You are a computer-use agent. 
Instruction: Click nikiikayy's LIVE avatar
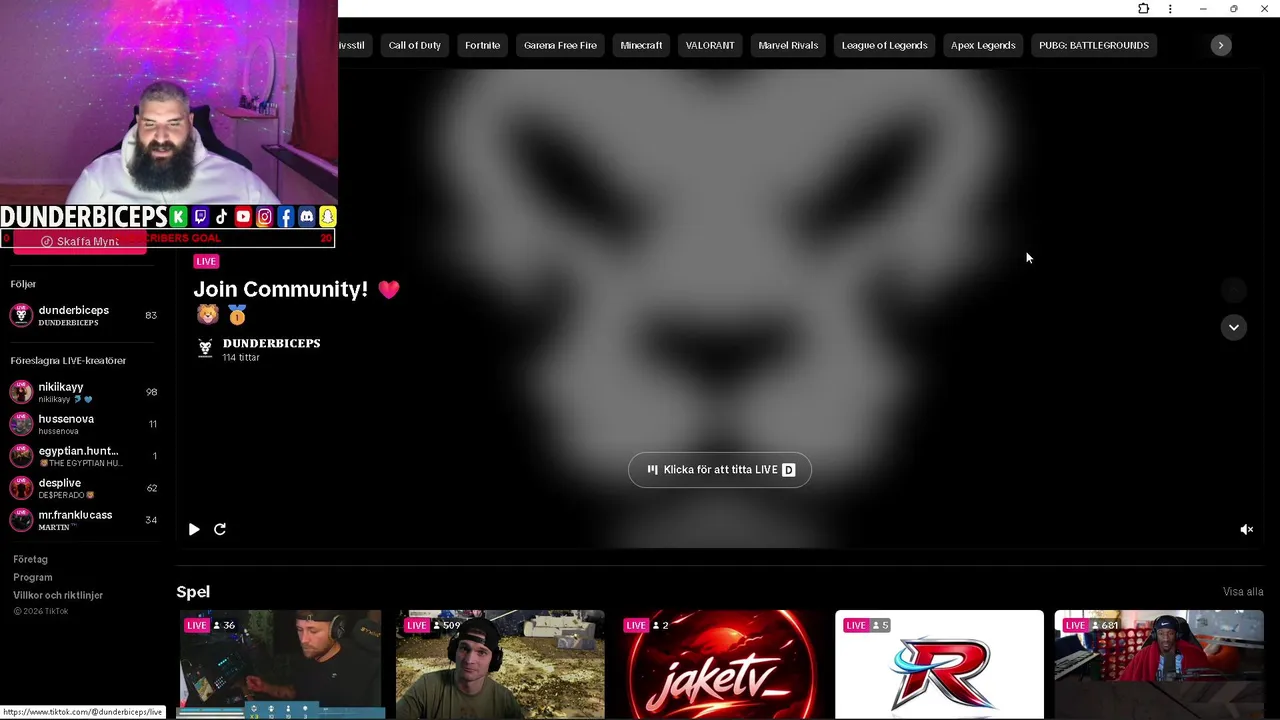(21, 392)
